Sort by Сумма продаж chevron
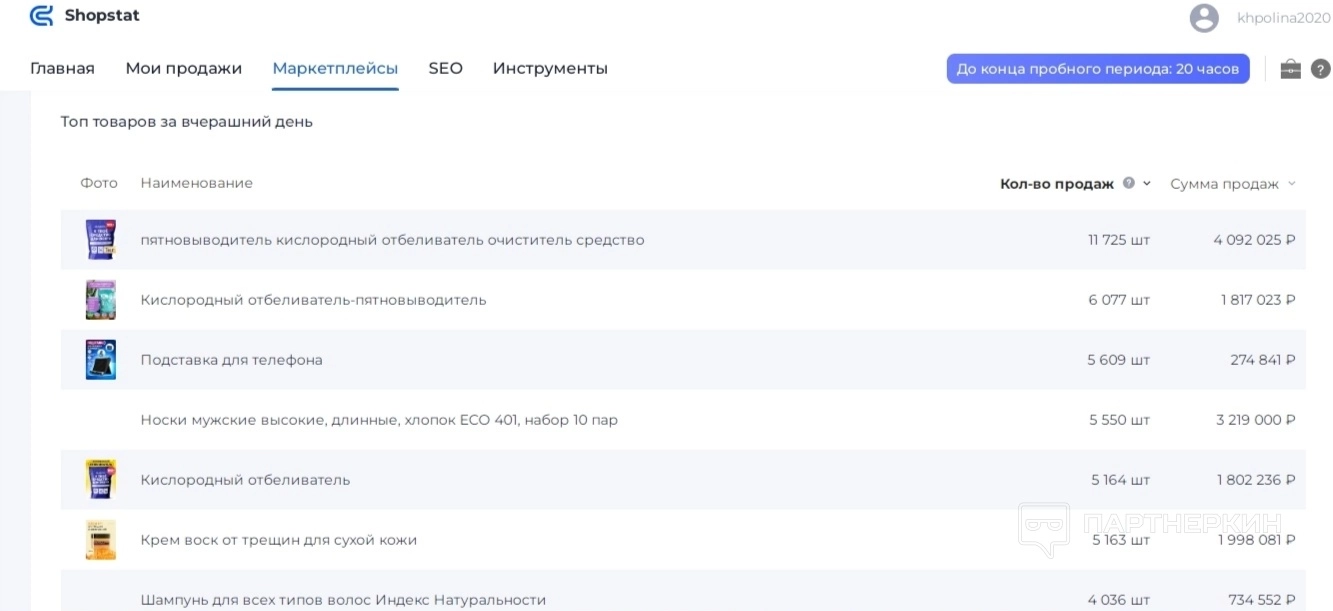1333x611 pixels. [x=1291, y=183]
